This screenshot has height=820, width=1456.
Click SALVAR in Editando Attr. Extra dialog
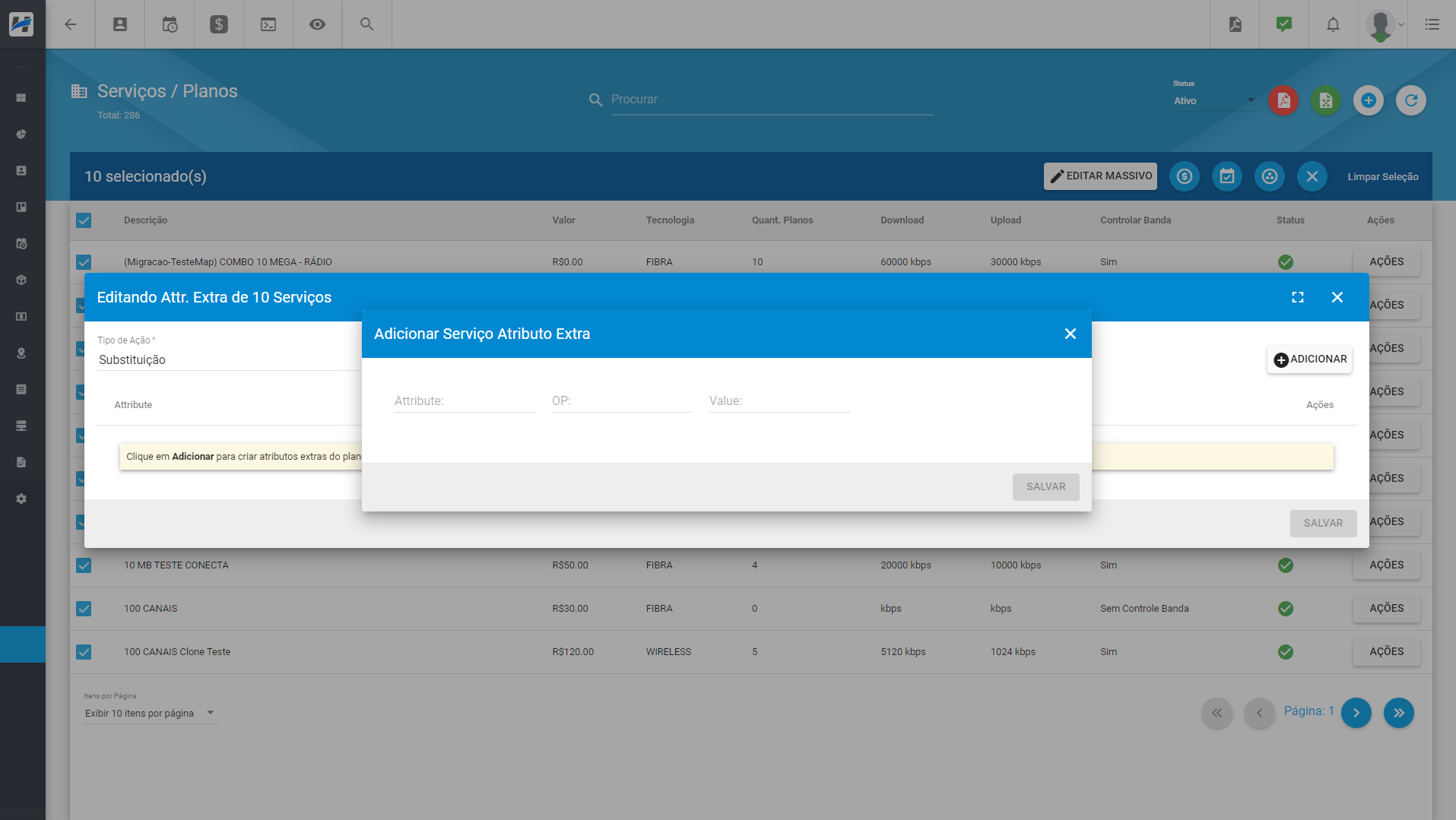pos(1323,523)
